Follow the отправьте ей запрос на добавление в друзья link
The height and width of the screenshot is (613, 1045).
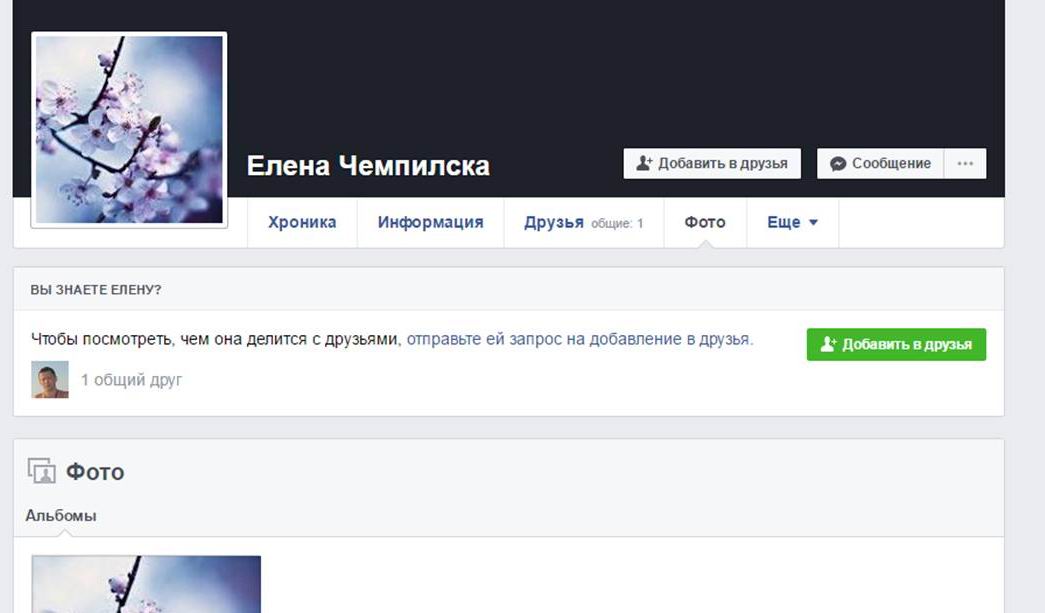coord(579,339)
